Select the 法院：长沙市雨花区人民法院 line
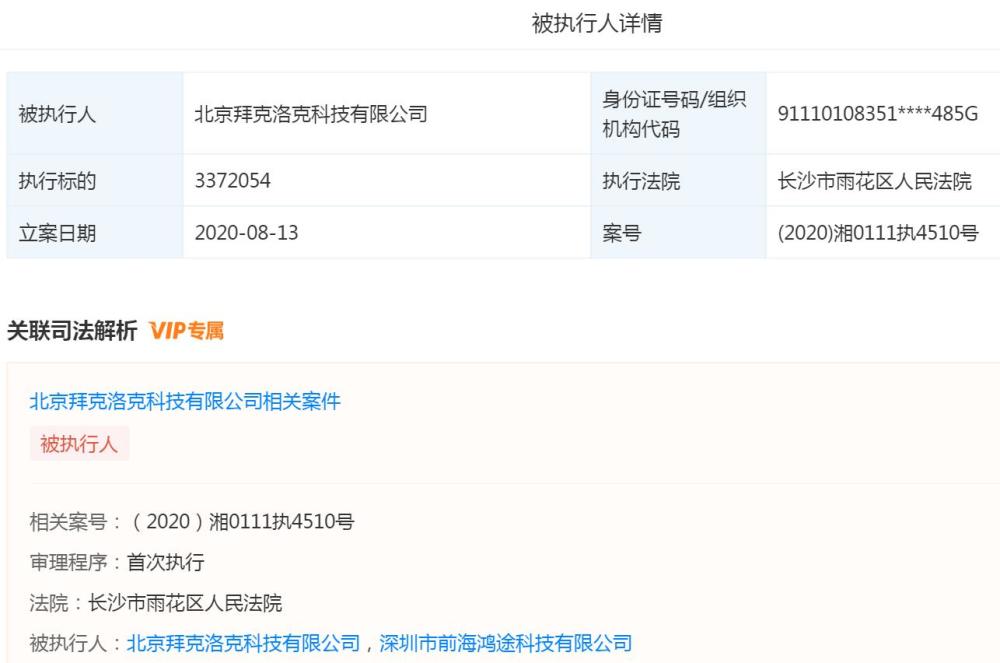Viewport: 1000px width, 663px height. pos(156,602)
